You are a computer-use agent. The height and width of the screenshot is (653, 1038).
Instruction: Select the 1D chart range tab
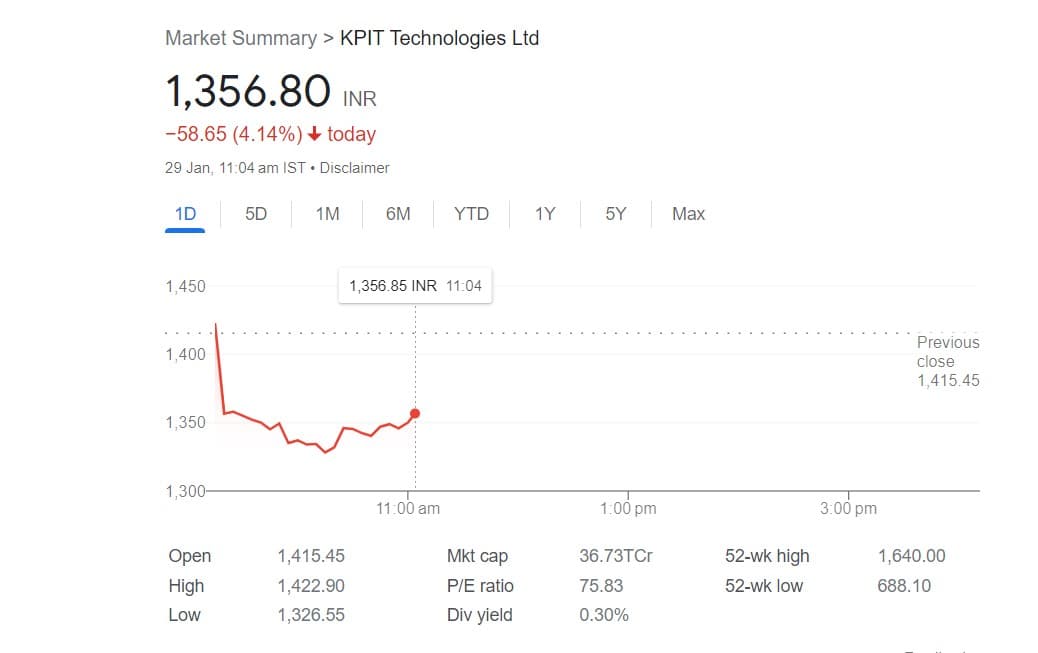(185, 214)
